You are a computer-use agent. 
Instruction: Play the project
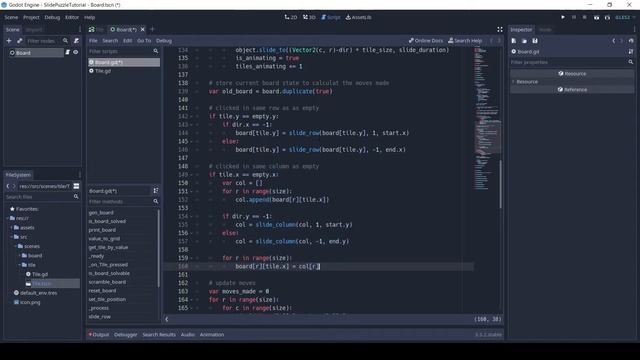[x=563, y=17]
